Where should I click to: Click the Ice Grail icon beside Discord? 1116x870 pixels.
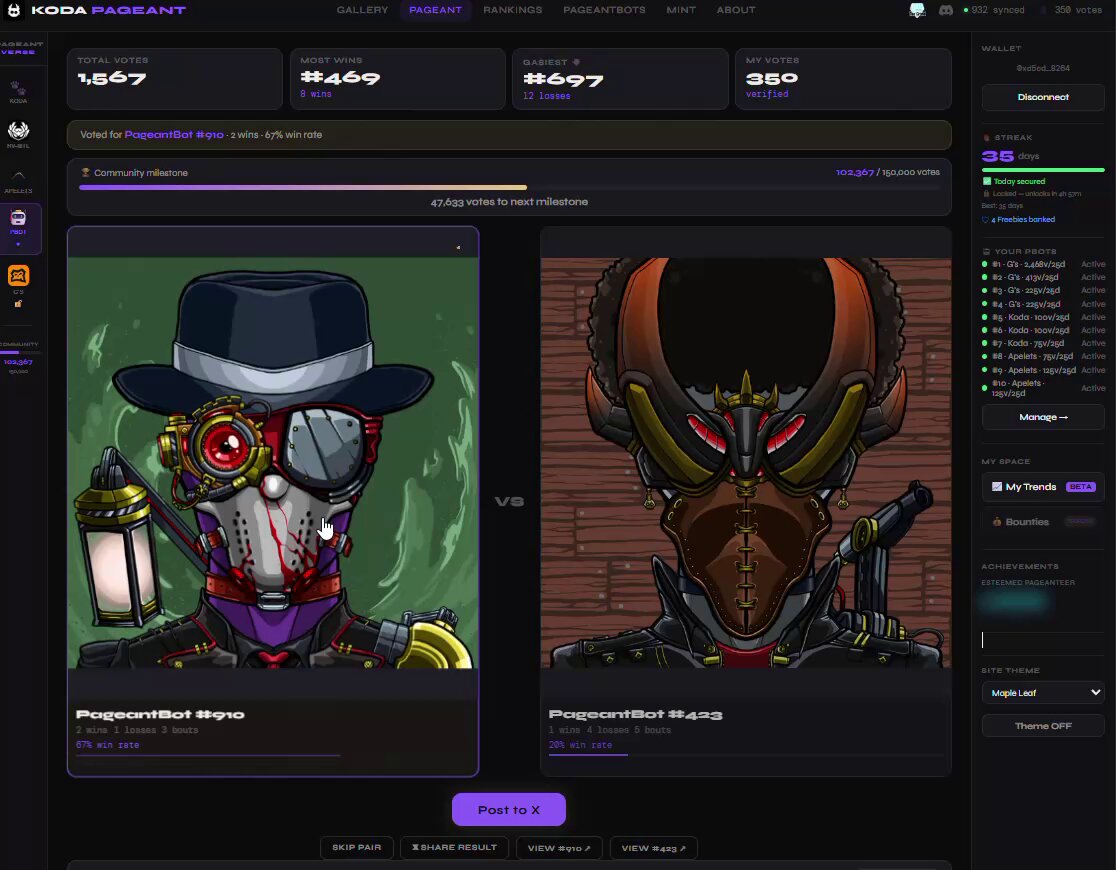pyautogui.click(x=917, y=11)
